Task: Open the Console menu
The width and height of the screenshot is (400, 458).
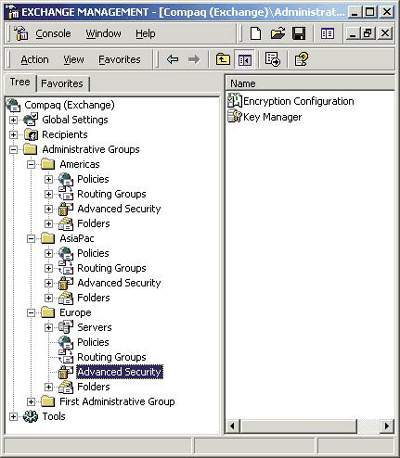Action: pyautogui.click(x=53, y=34)
